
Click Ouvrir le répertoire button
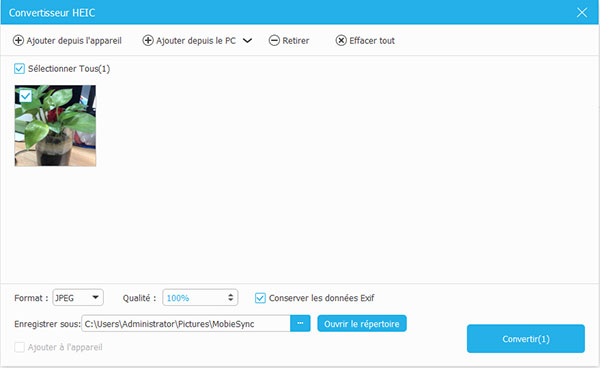click(362, 324)
